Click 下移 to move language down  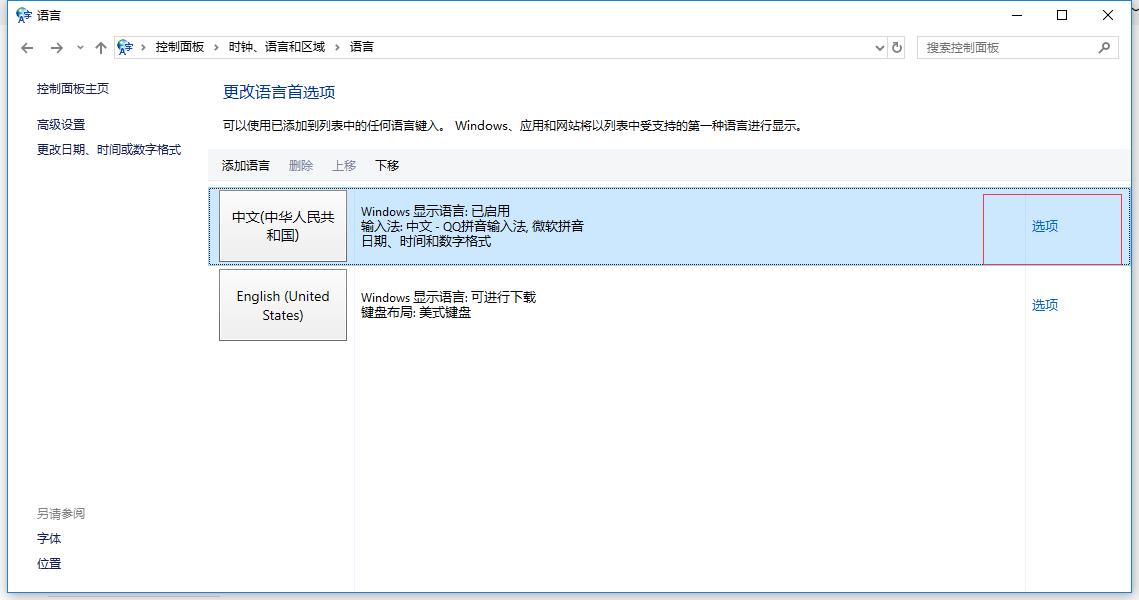point(386,164)
